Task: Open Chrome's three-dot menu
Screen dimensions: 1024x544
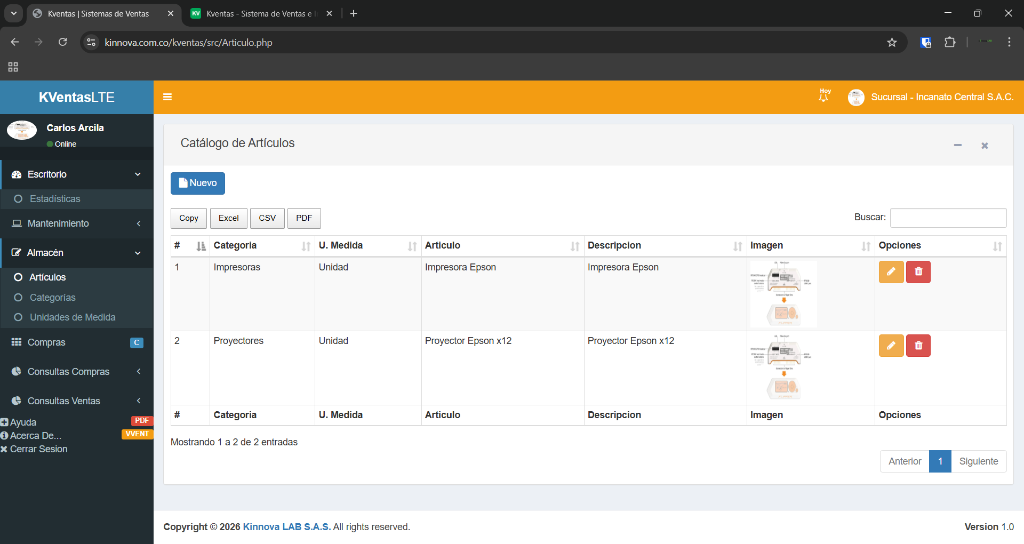Action: 1009,42
